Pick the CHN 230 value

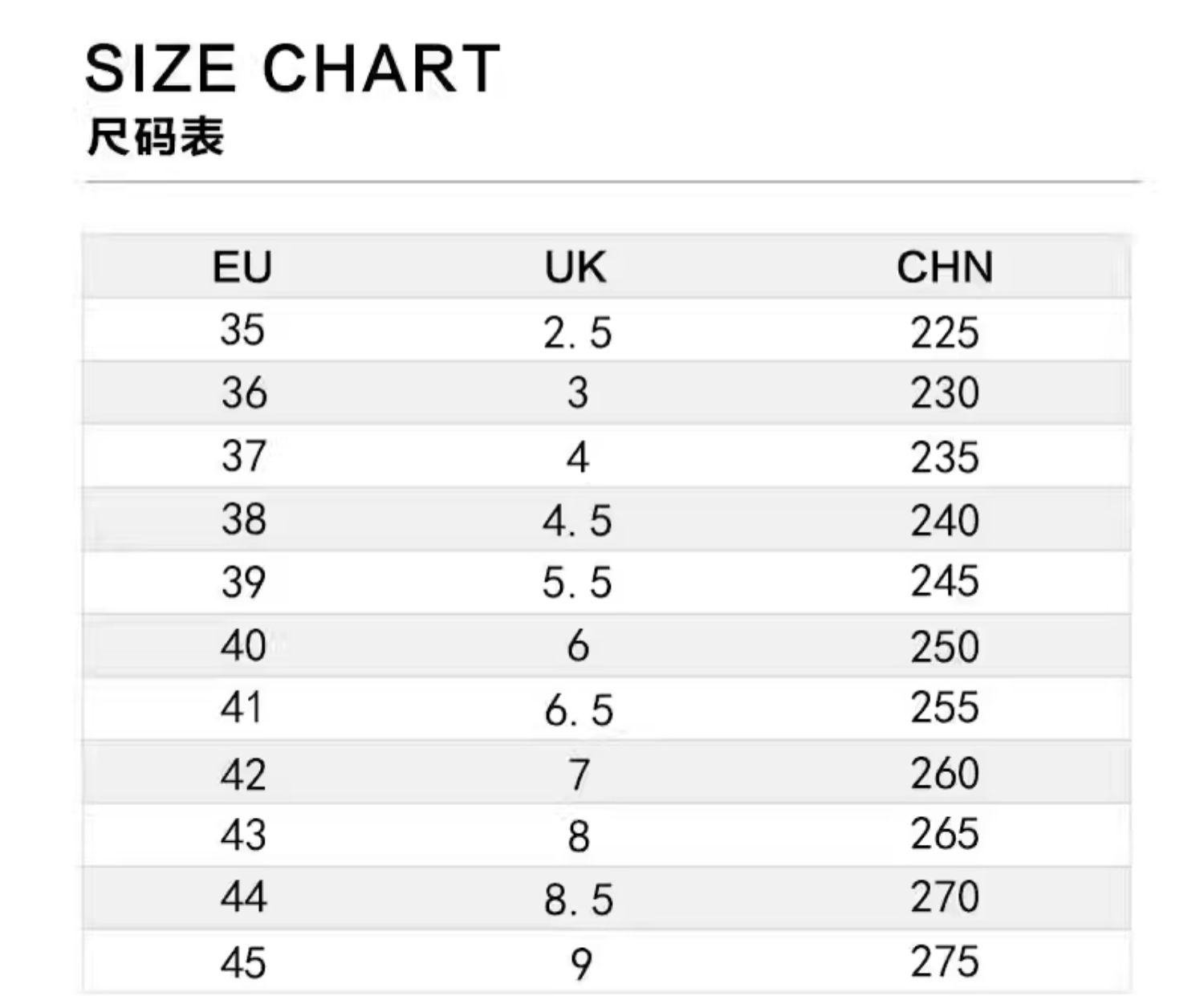point(945,393)
